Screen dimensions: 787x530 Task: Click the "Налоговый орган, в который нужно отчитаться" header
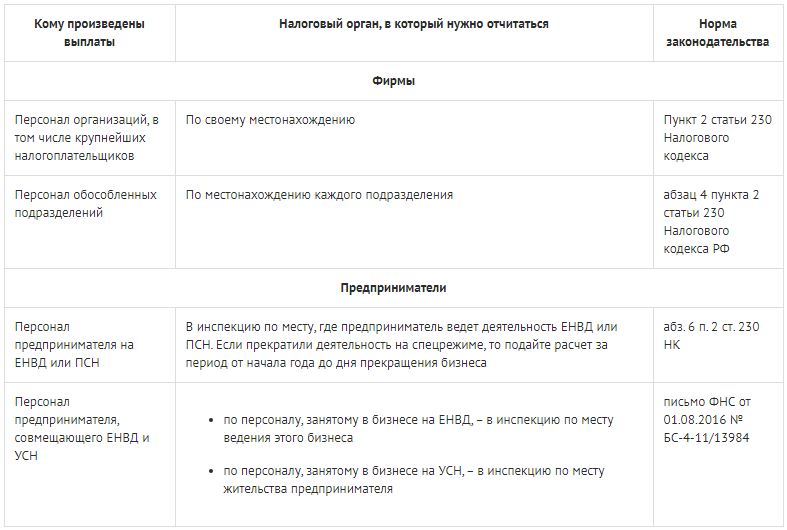[x=413, y=24]
